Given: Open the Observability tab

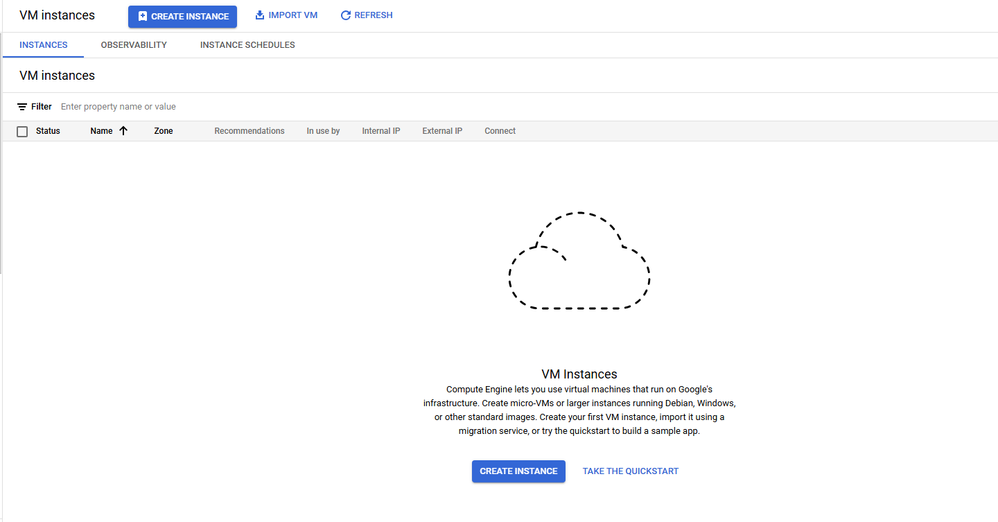Looking at the screenshot, I should pos(134,45).
